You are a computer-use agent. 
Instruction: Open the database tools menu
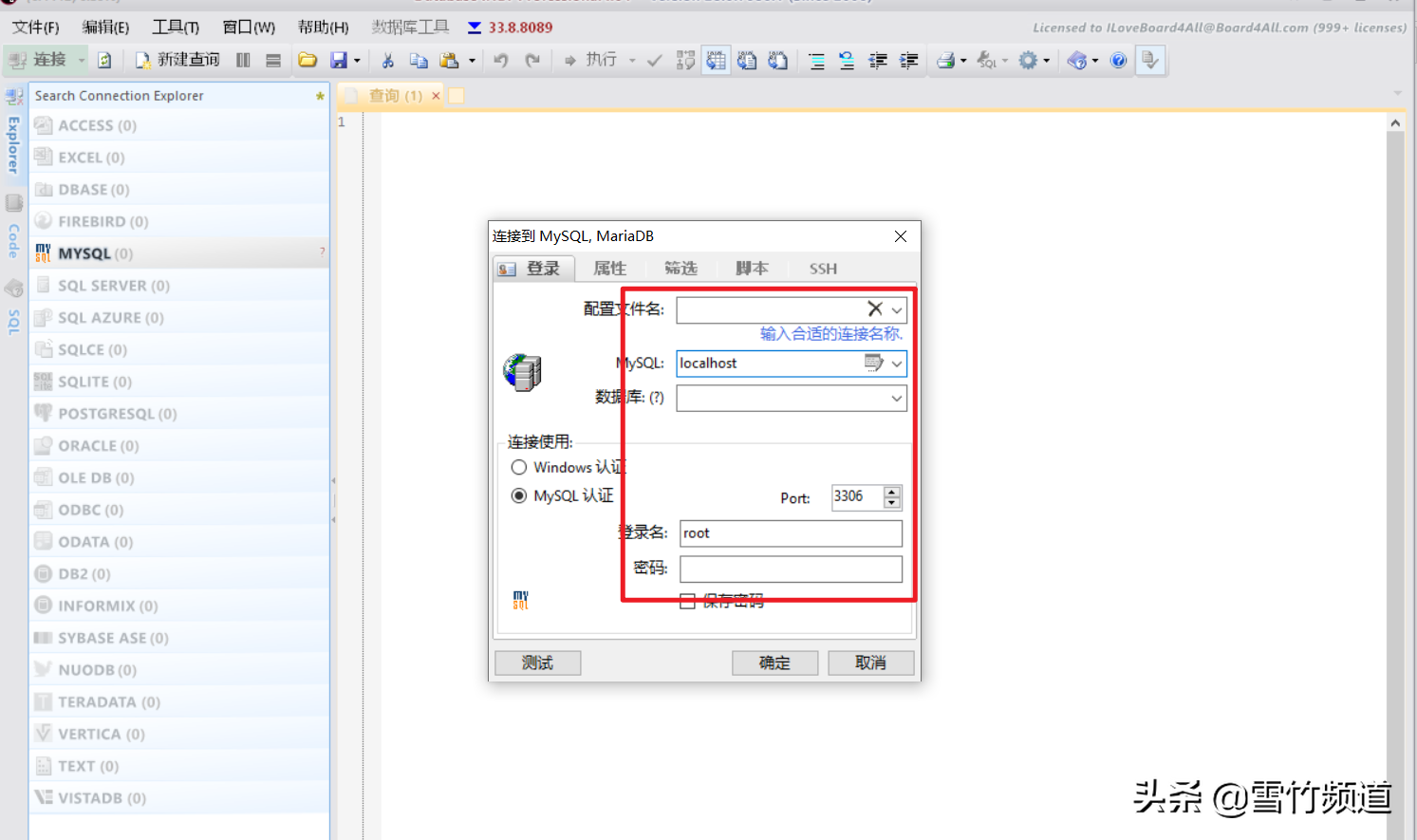410,28
